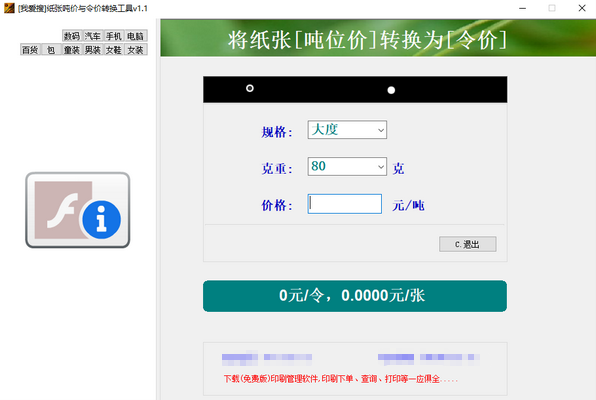Select the filled radio button in black bar
The height and width of the screenshot is (400, 596).
coord(391,90)
